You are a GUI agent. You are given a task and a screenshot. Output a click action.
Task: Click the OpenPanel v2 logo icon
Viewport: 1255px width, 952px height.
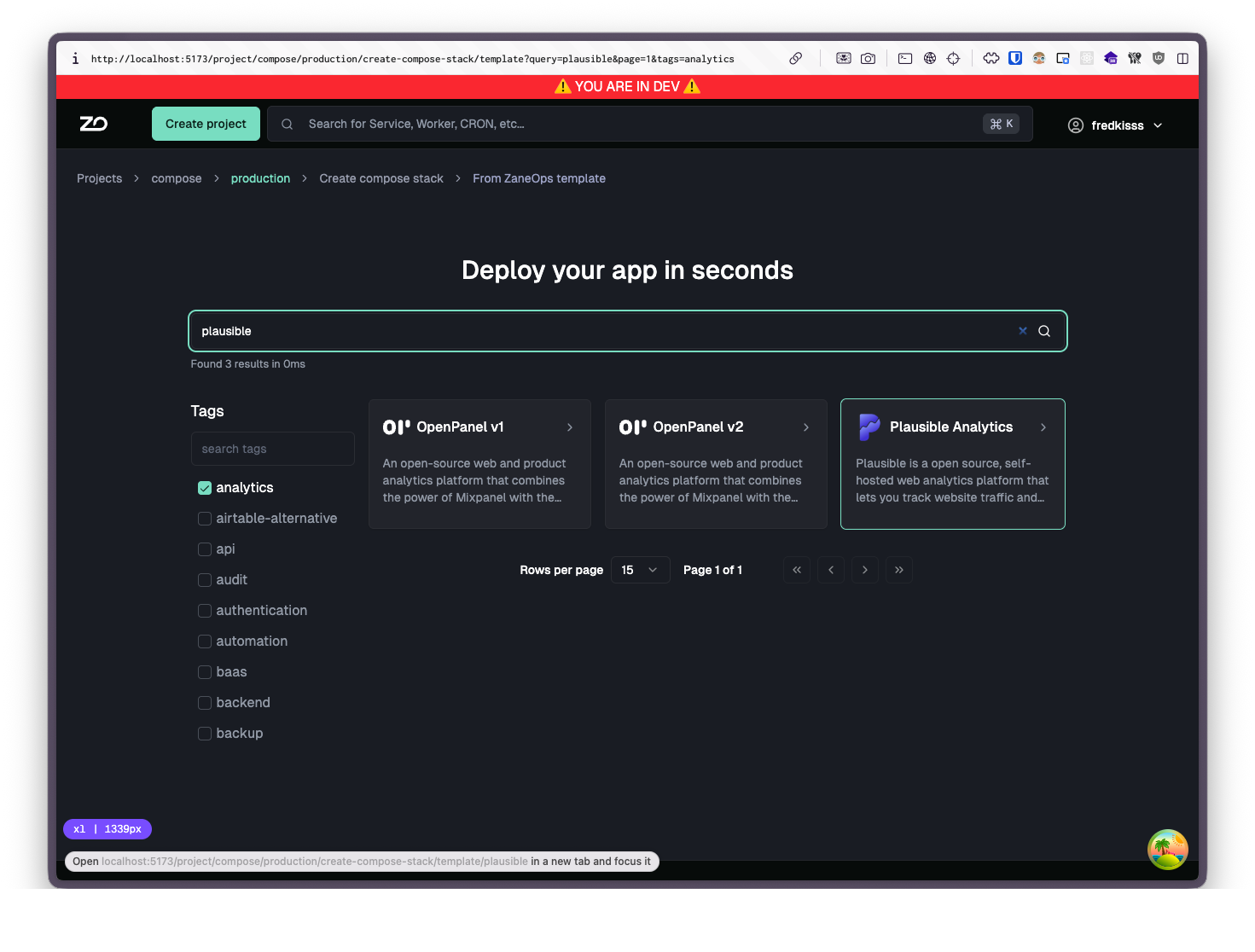tap(633, 427)
